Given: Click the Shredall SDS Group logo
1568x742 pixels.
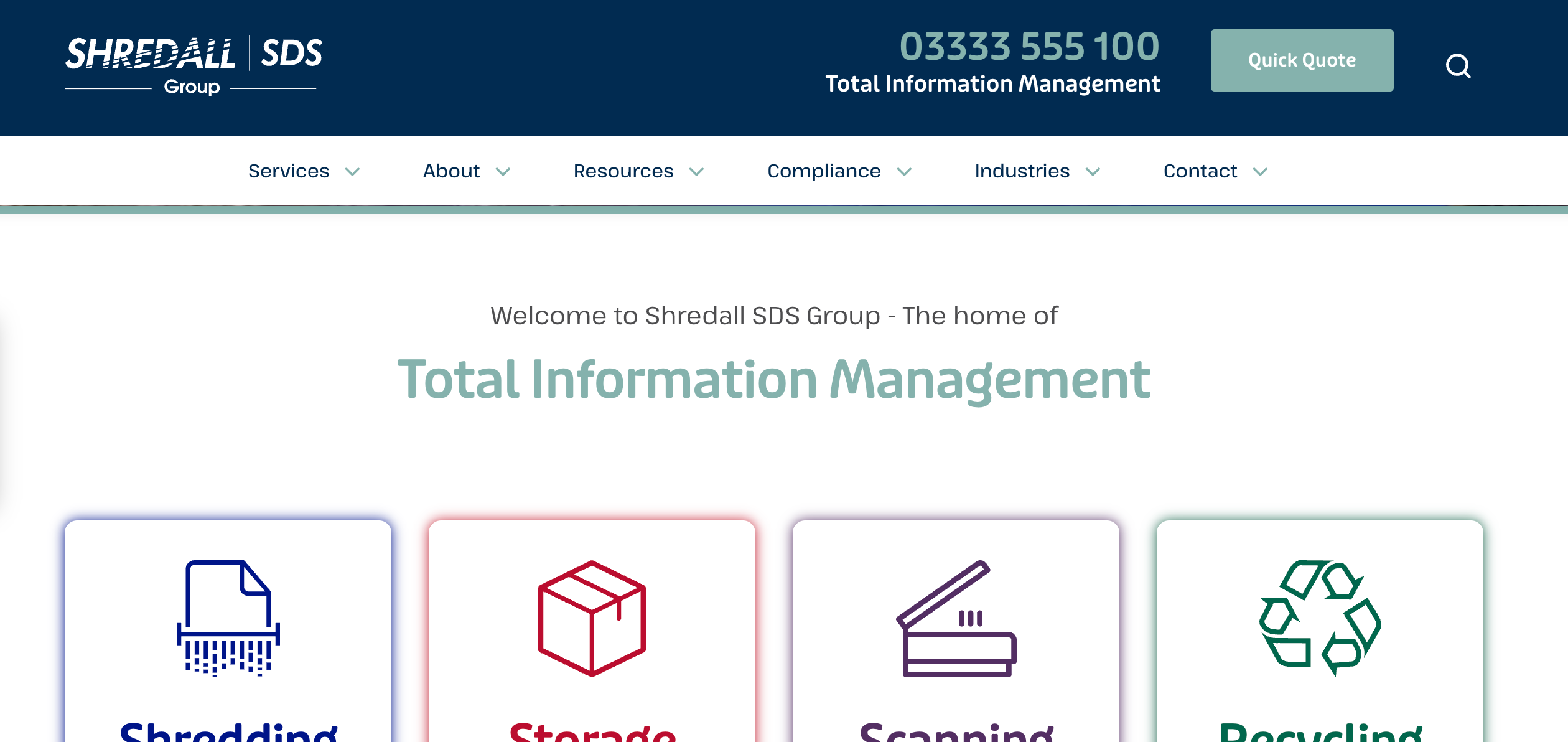Looking at the screenshot, I should click(x=194, y=65).
